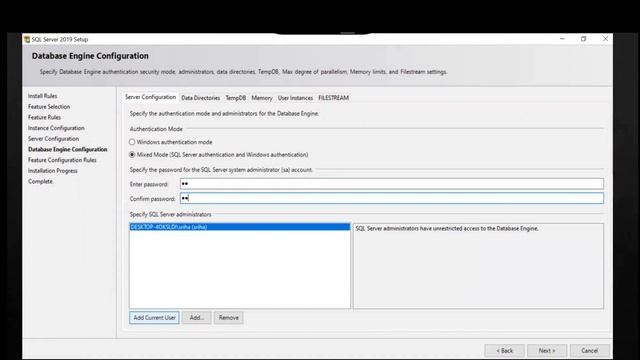Go back with the Back button
This screenshot has height=360, width=640.
pos(504,351)
